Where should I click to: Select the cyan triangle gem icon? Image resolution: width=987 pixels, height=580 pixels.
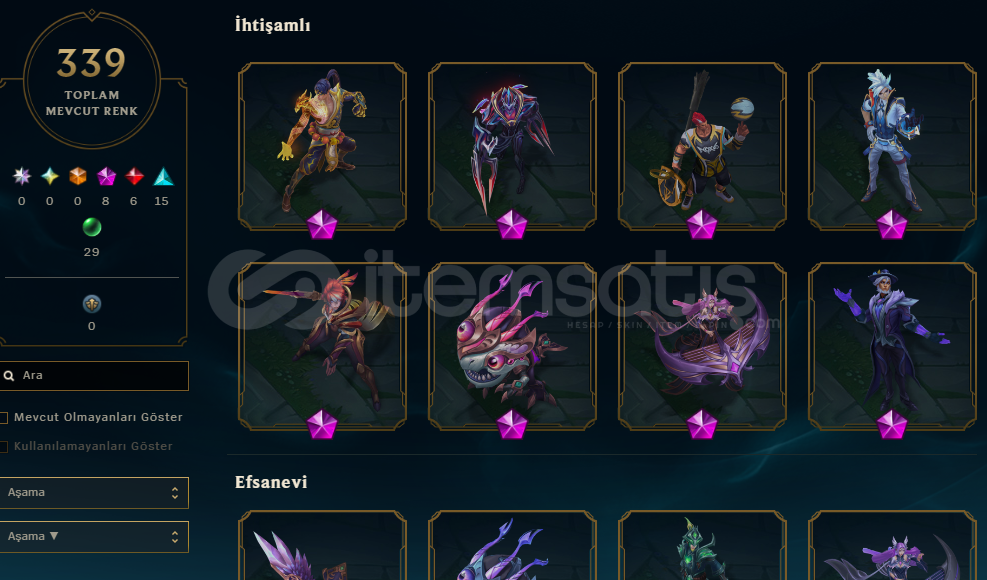[x=163, y=176]
